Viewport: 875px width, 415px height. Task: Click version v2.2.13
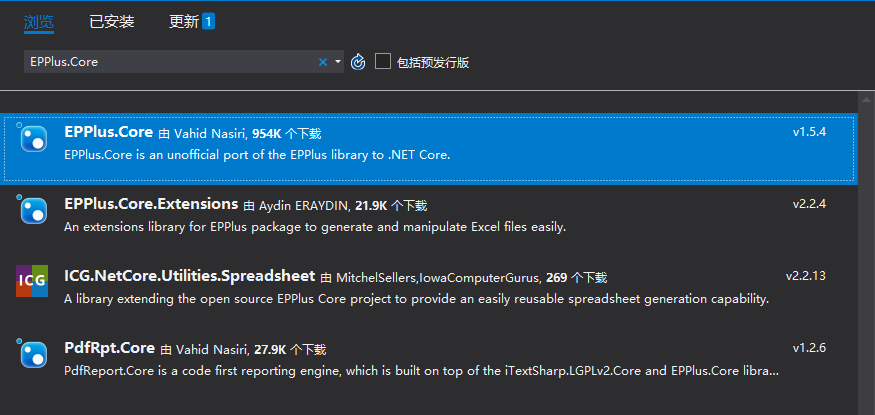806,276
